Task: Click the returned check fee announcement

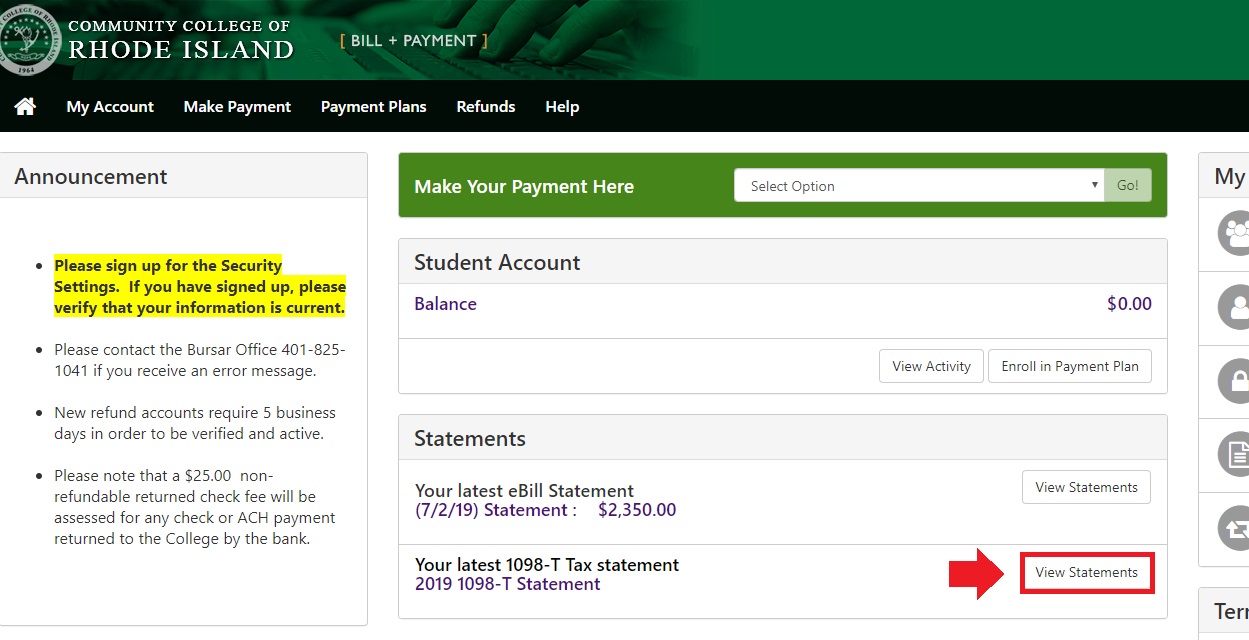Action: pyautogui.click(x=195, y=507)
